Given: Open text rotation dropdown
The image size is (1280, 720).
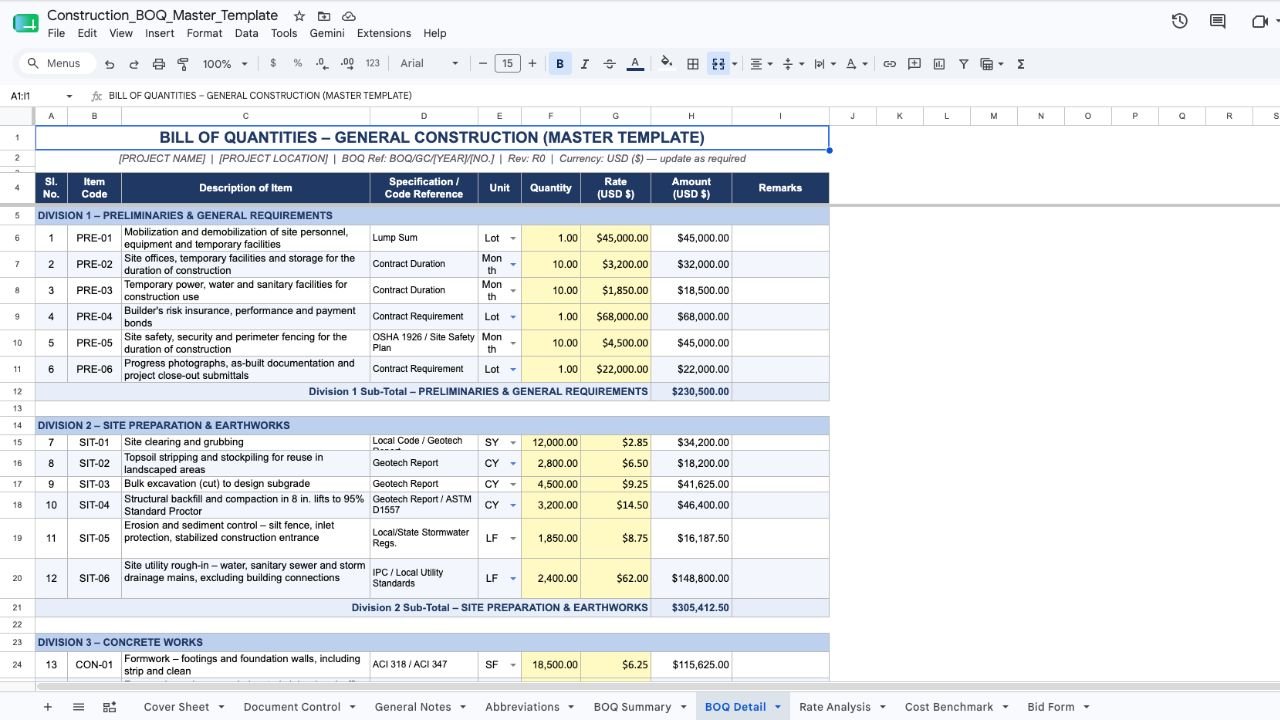Looking at the screenshot, I should 857,64.
